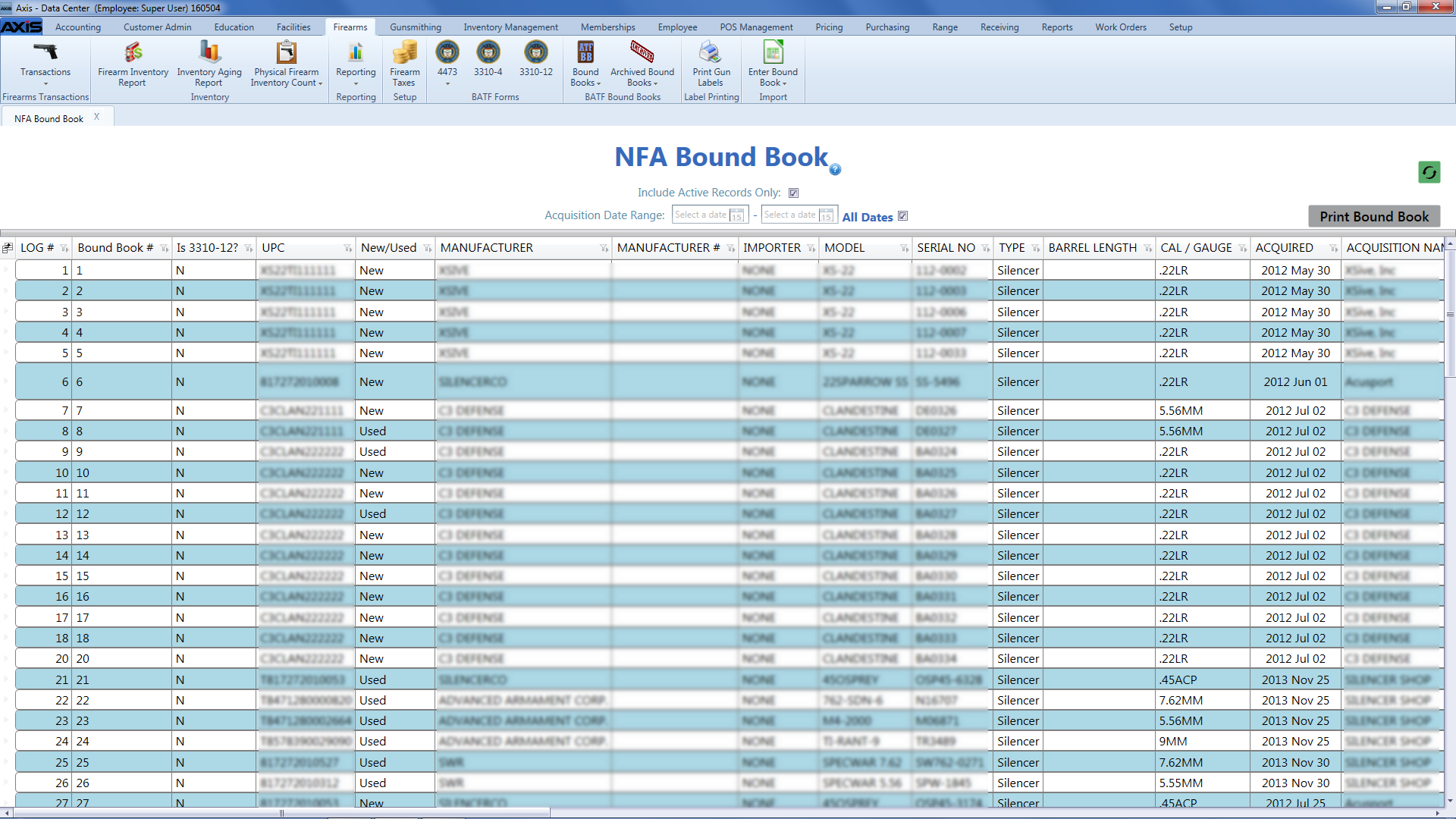Click the Used cell in row 8

pyautogui.click(x=394, y=431)
